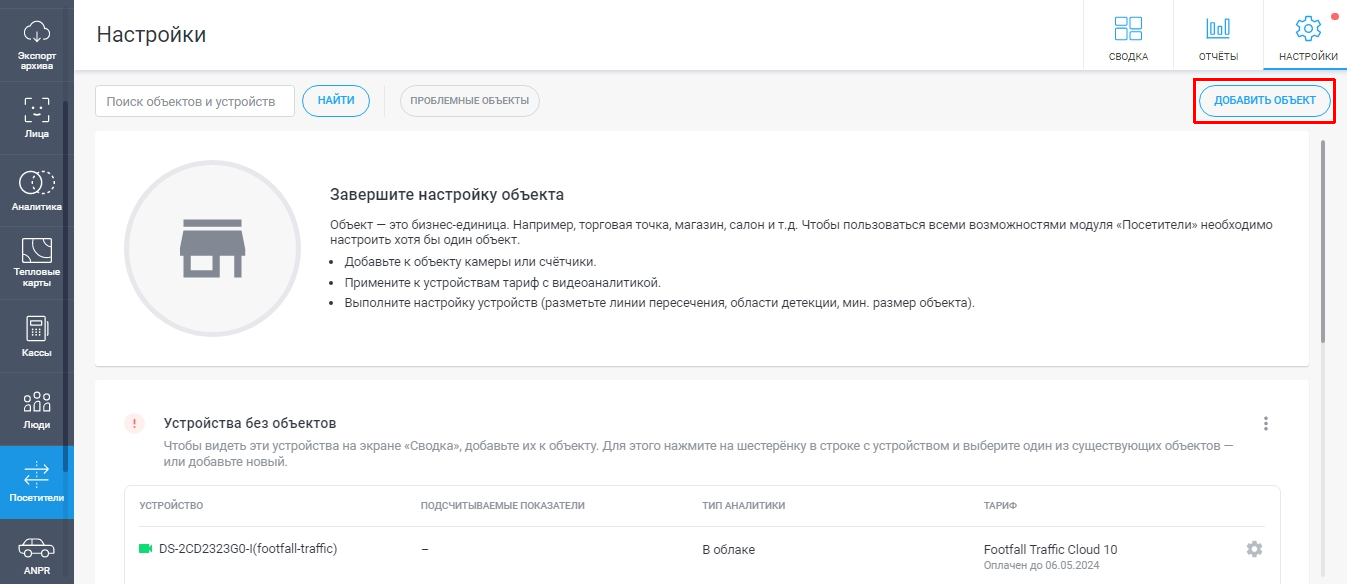Open the ANPR car module

point(36,553)
